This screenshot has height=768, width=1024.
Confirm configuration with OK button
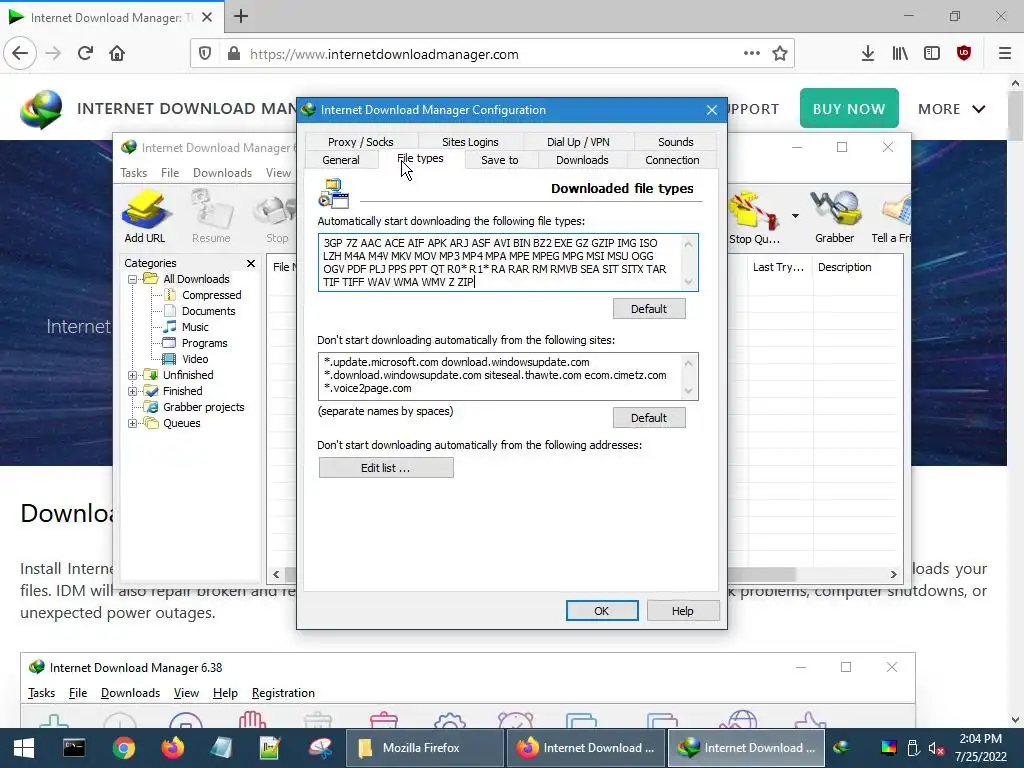click(x=601, y=611)
